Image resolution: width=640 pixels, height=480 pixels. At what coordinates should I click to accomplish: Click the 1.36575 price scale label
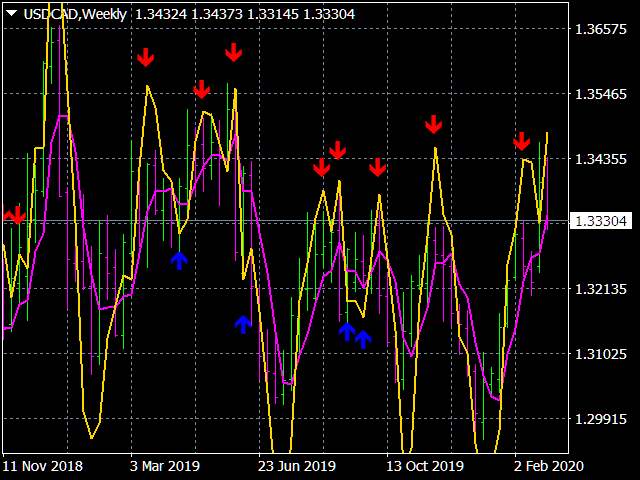point(601,30)
